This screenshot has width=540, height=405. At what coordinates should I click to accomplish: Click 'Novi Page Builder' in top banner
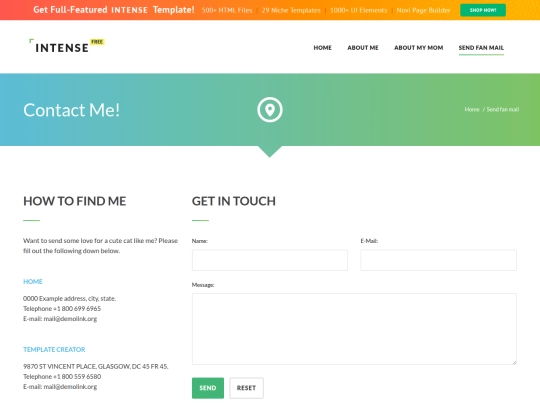pyautogui.click(x=423, y=10)
